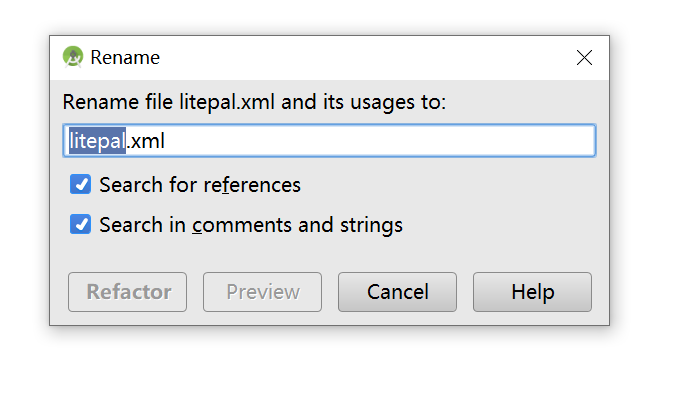Click the Android Studio icon in title bar
Screen dimensions: 687x401
click(x=73, y=57)
